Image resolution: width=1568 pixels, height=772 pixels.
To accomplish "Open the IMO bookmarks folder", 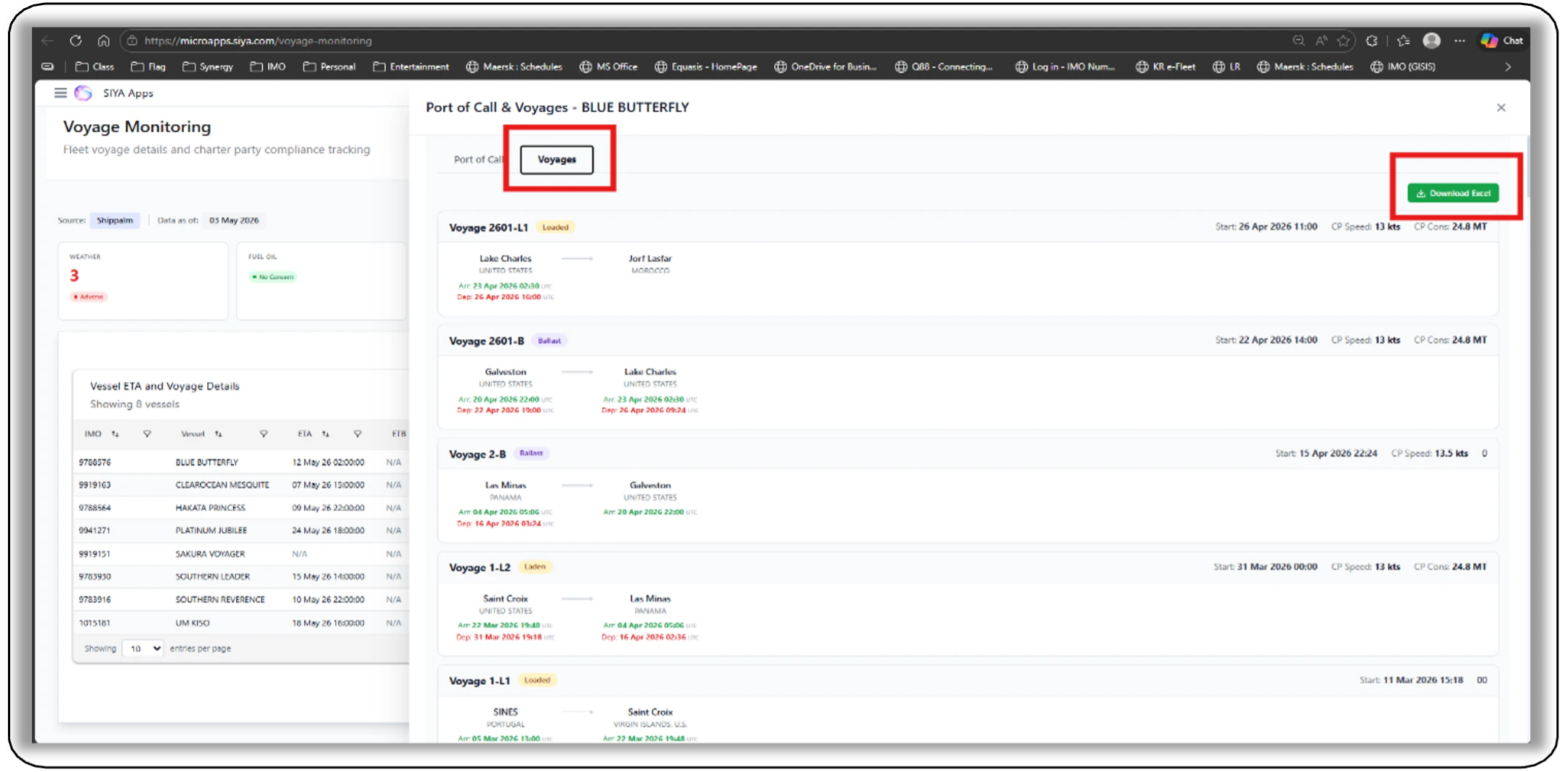I will (x=267, y=67).
